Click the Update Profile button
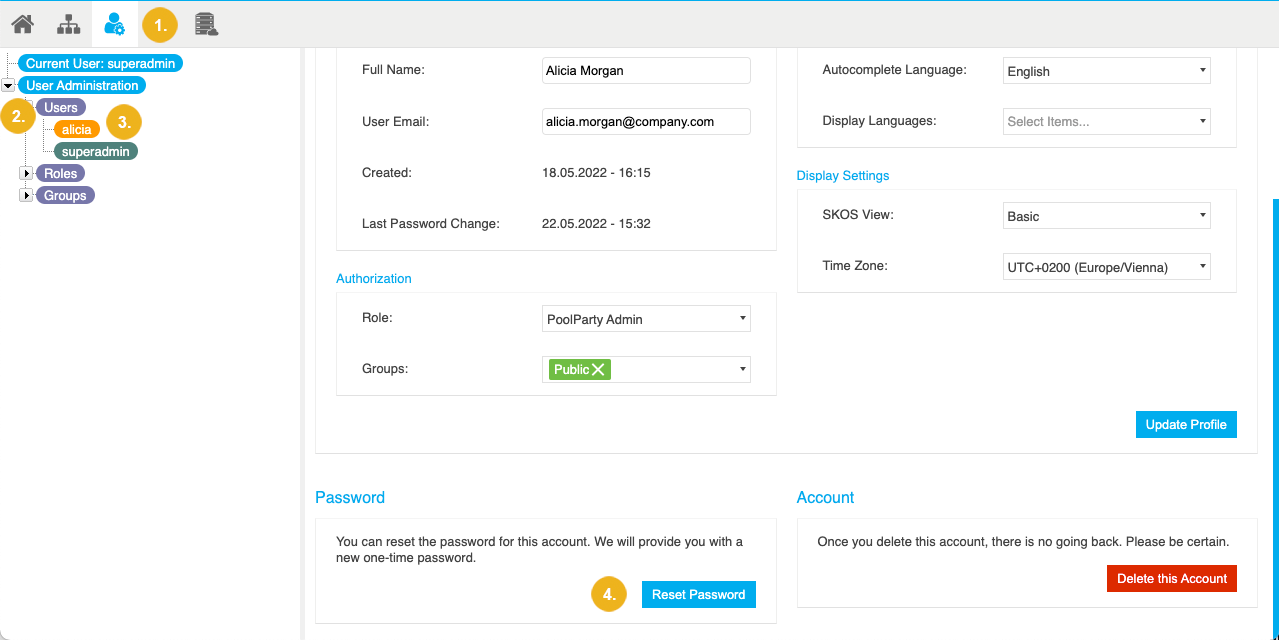 pyautogui.click(x=1185, y=424)
